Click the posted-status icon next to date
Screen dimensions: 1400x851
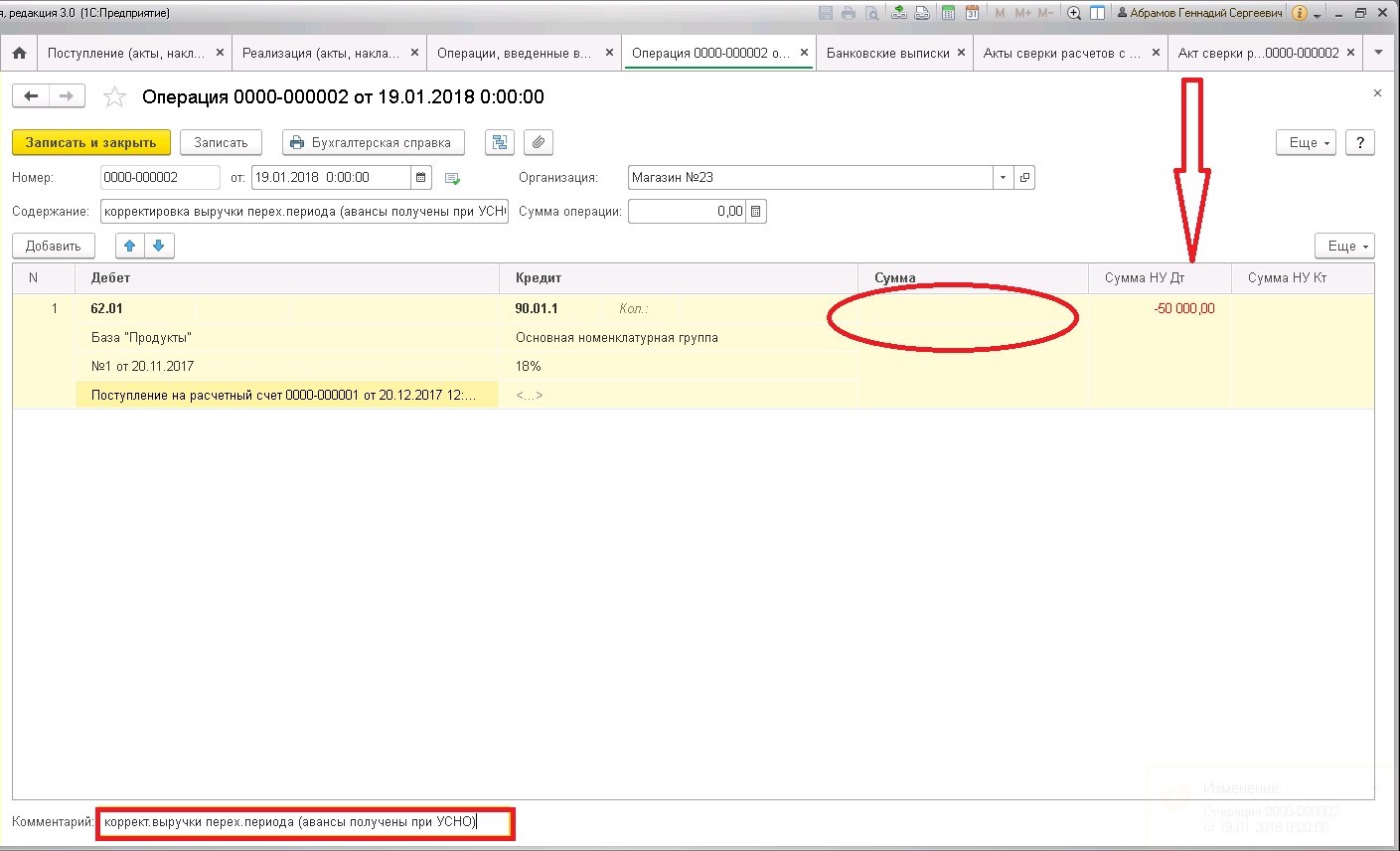click(x=453, y=178)
